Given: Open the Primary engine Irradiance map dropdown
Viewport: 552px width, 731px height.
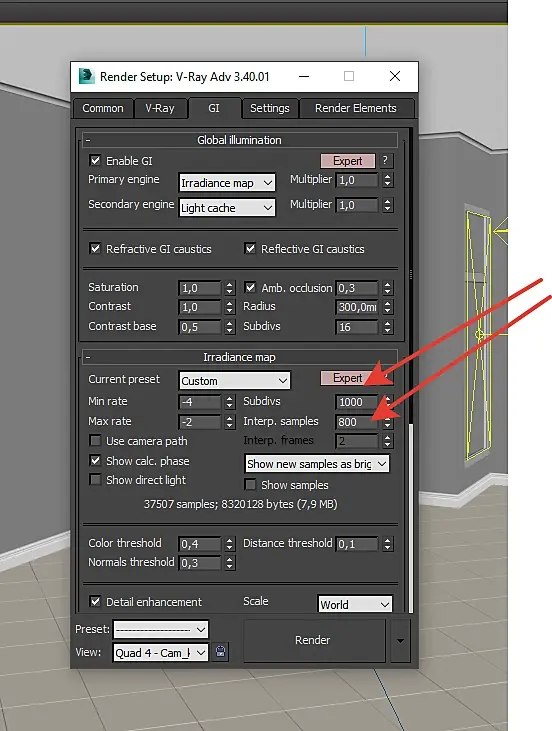Looking at the screenshot, I should (x=227, y=183).
